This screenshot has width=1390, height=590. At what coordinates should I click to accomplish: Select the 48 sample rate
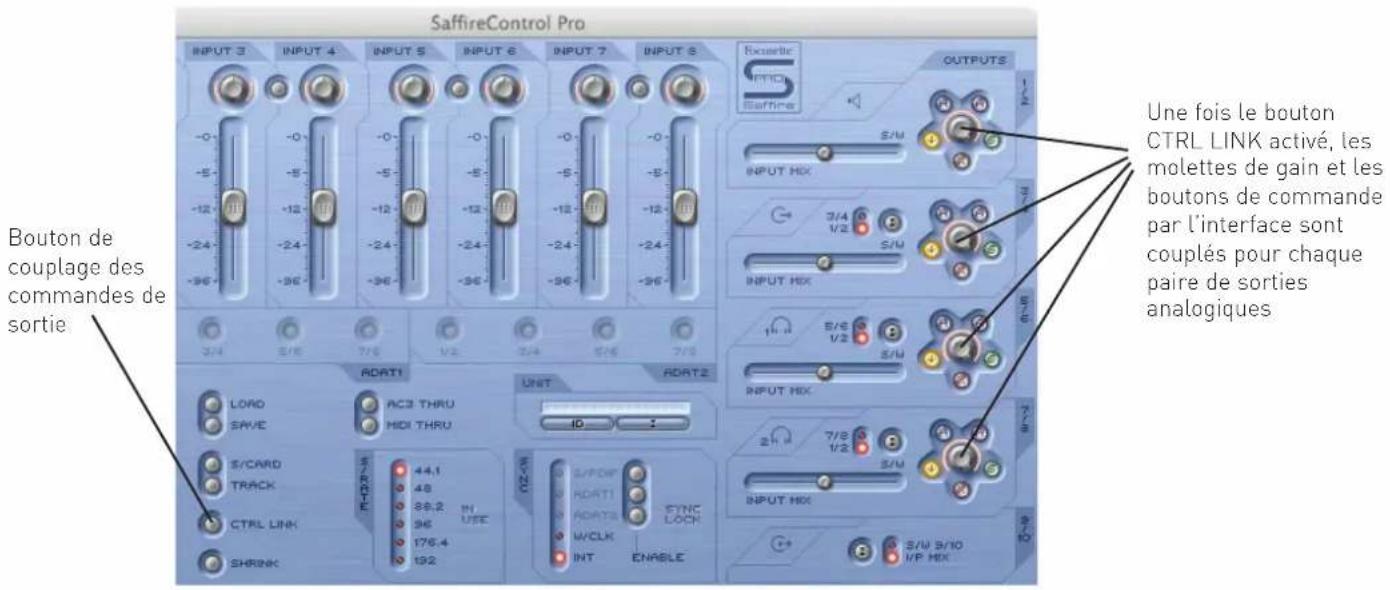398,489
